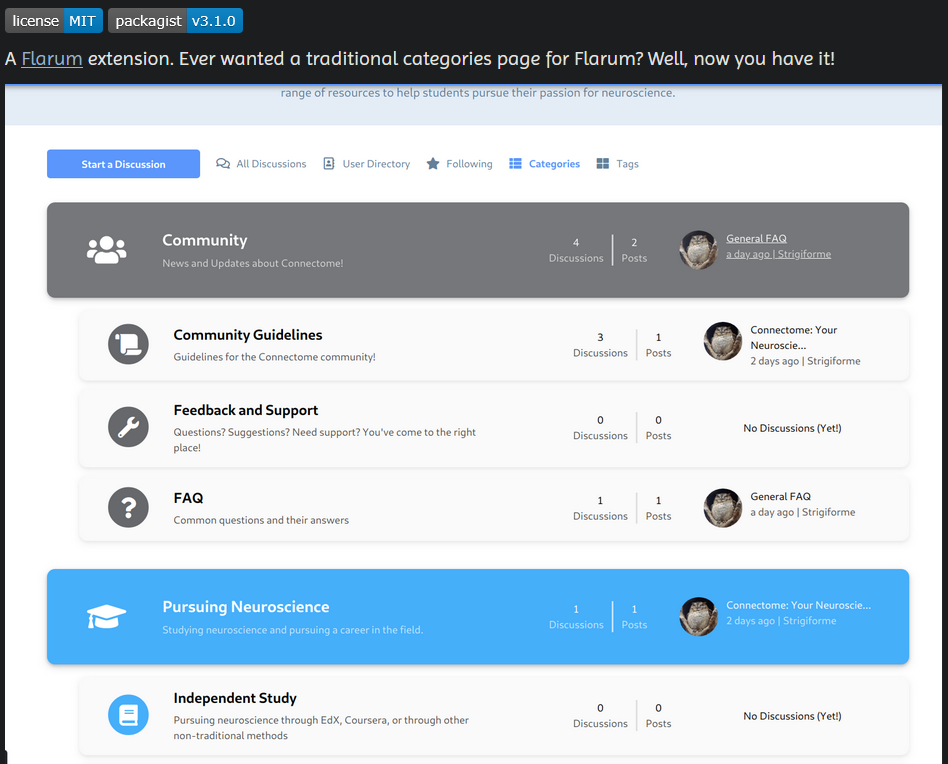Click the Following star icon

(433, 164)
